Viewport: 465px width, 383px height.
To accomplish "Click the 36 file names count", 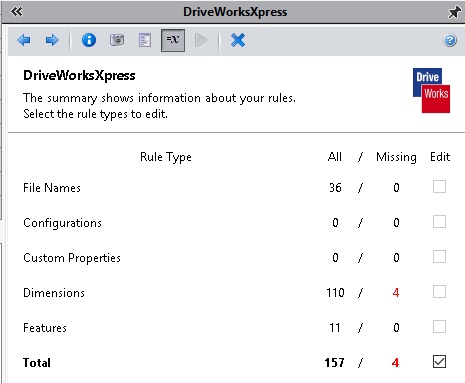I will coord(335,188).
